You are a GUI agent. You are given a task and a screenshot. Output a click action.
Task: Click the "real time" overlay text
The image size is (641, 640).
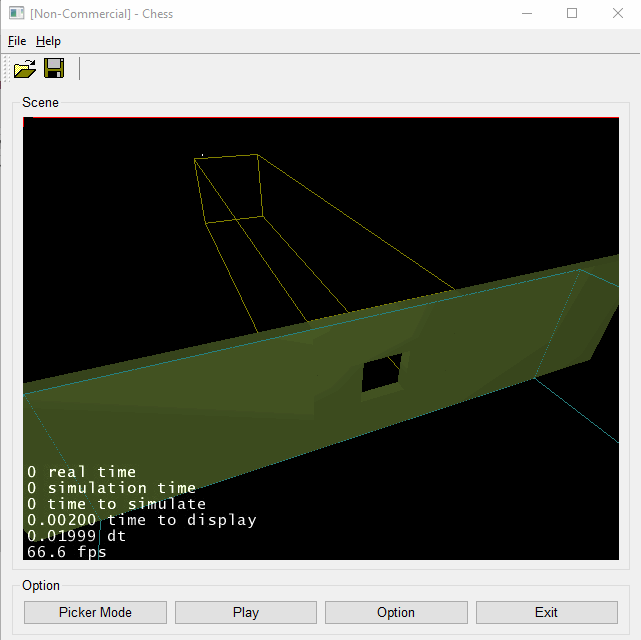pos(81,472)
